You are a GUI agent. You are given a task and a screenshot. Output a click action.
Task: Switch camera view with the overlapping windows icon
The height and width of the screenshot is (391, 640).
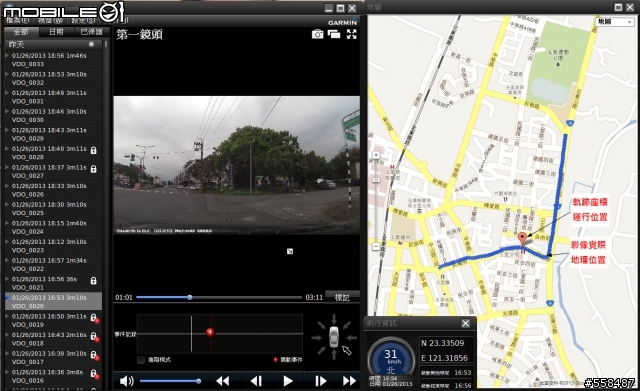pos(334,34)
